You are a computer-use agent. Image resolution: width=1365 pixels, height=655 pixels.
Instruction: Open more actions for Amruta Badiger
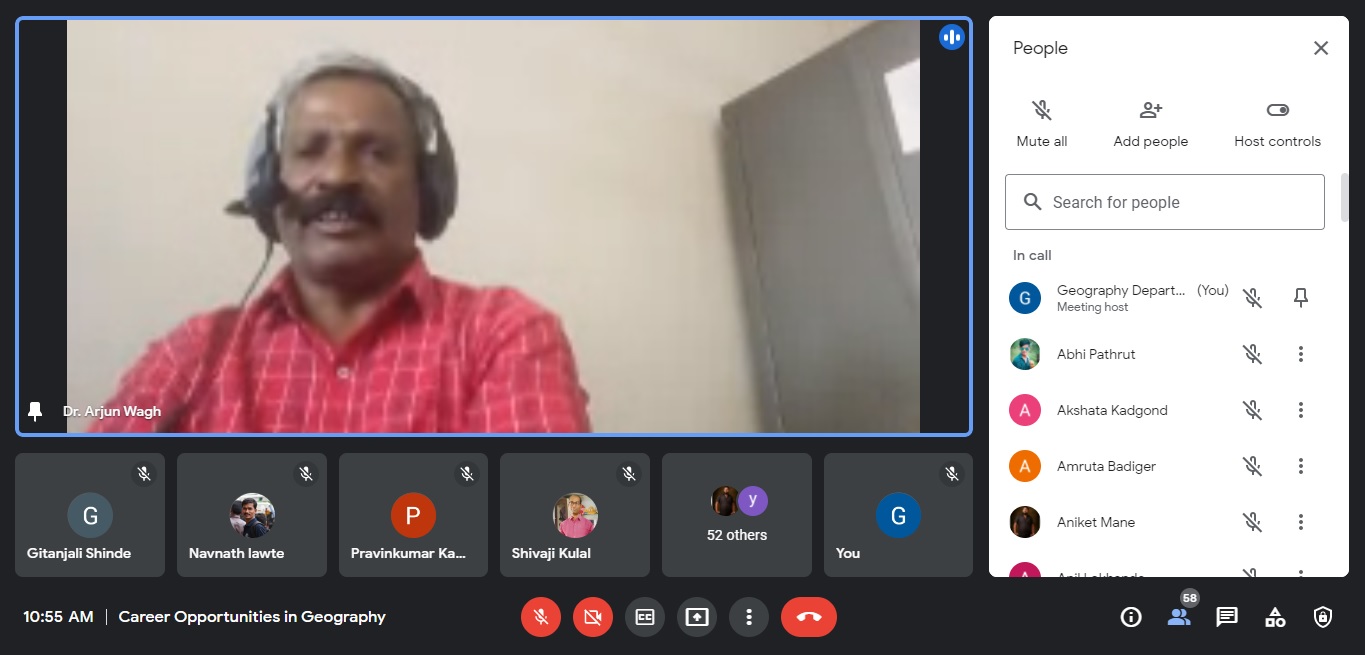click(1301, 466)
